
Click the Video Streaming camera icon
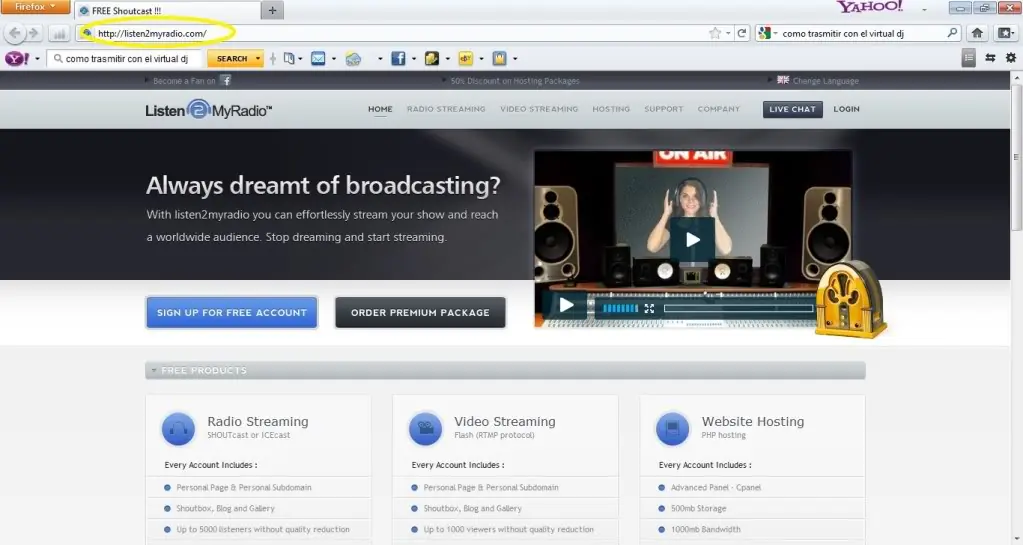[425, 429]
